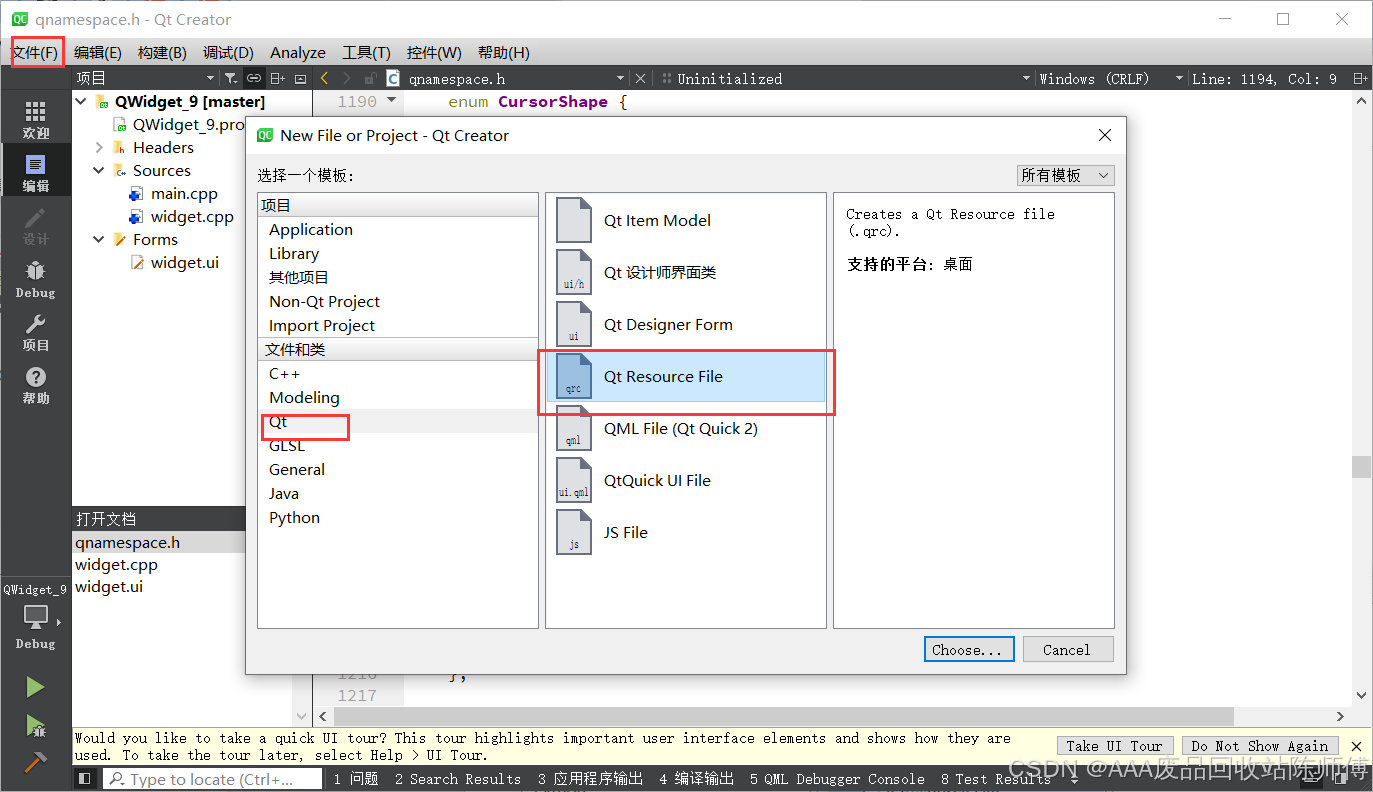Click the Take UI Tour button
The image size is (1373, 792).
[1114, 746]
